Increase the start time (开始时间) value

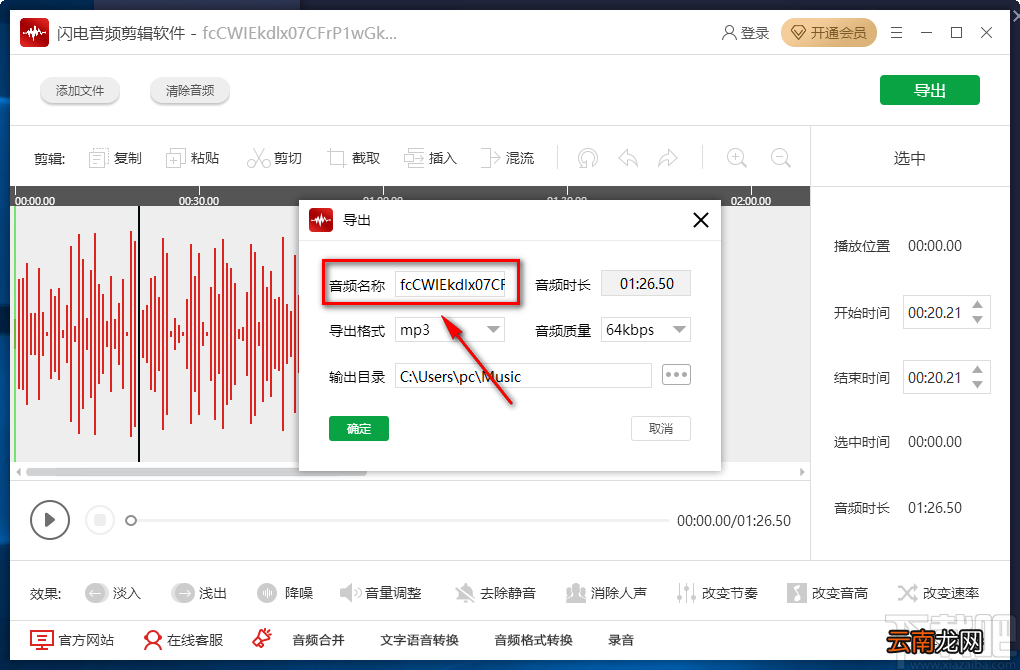pyautogui.click(x=977, y=305)
